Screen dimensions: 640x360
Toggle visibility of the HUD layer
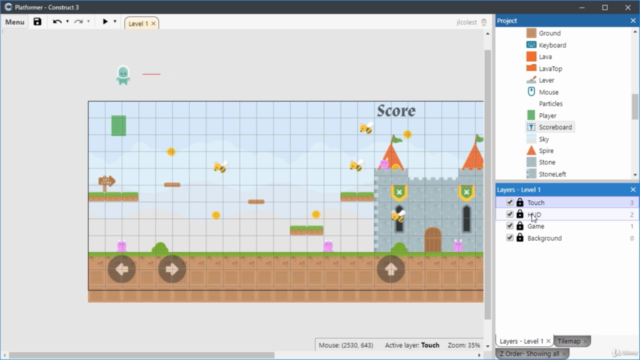(x=509, y=214)
